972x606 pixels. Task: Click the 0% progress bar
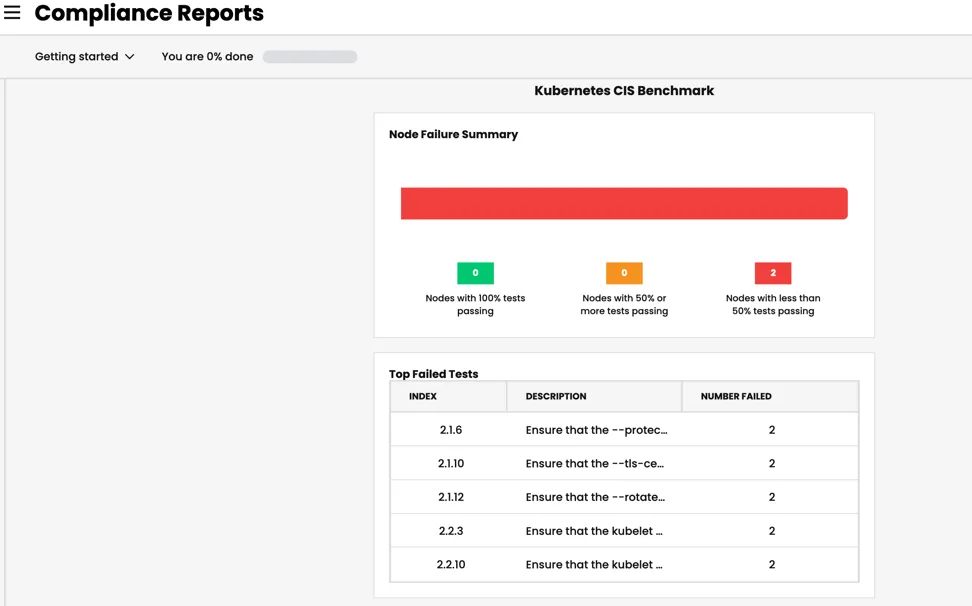309,56
